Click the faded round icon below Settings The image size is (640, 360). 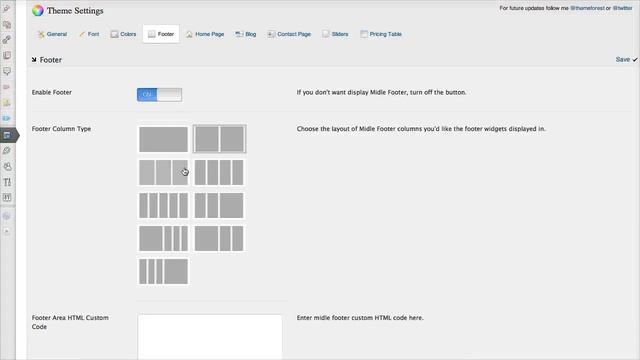pos(7,216)
